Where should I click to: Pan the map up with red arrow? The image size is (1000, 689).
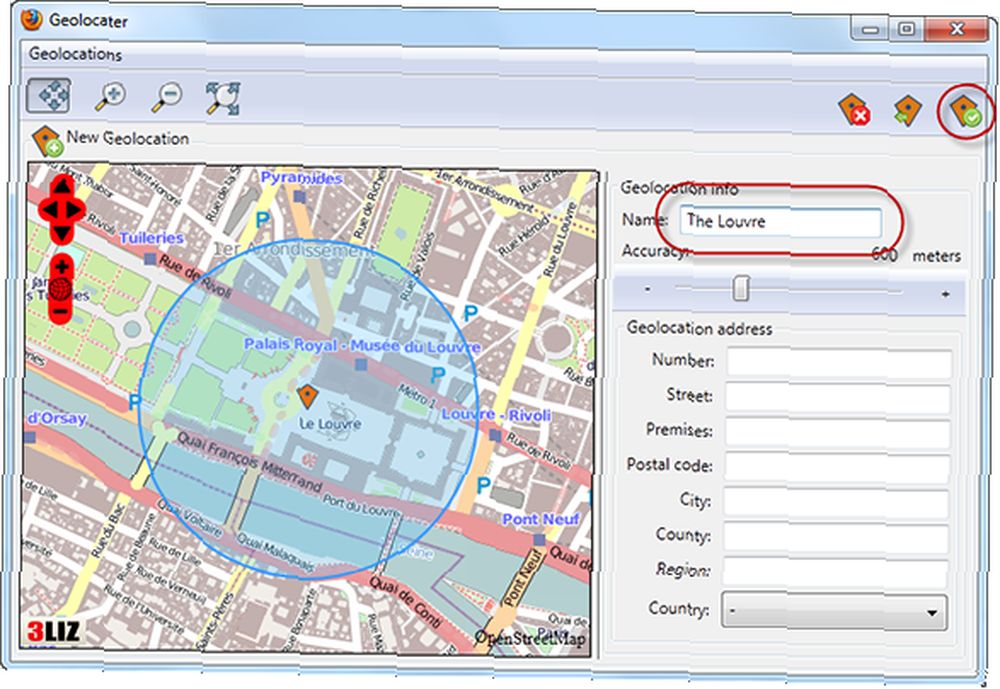(62, 186)
